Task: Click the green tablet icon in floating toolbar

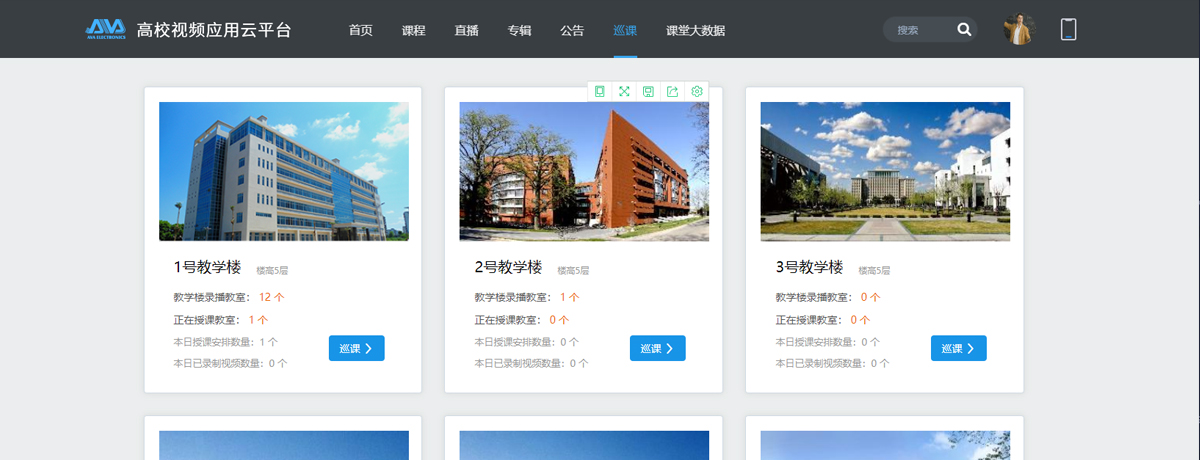Action: pyautogui.click(x=600, y=92)
